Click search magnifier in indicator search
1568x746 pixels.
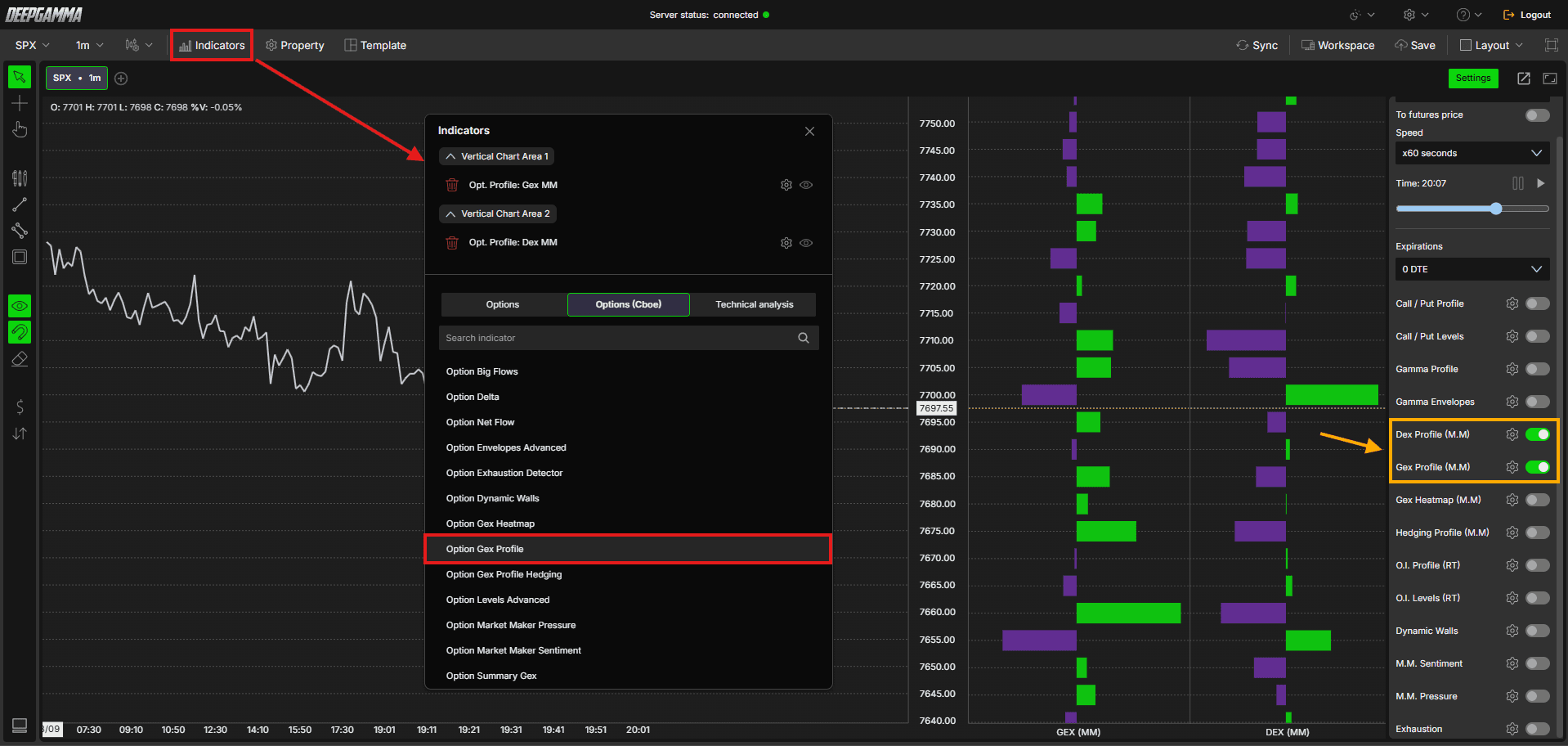804,338
